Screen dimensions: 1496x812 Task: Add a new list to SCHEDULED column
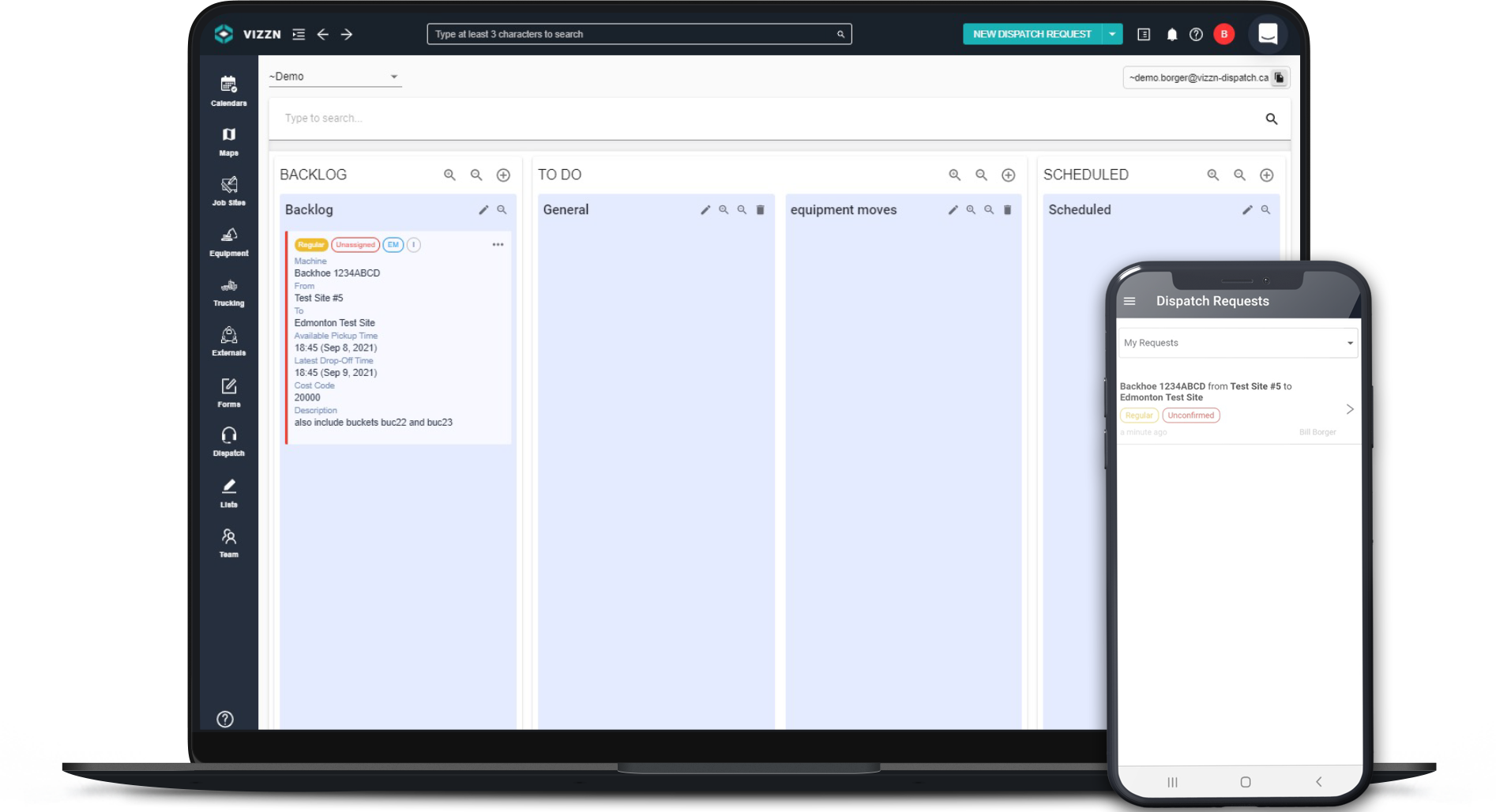(1266, 175)
